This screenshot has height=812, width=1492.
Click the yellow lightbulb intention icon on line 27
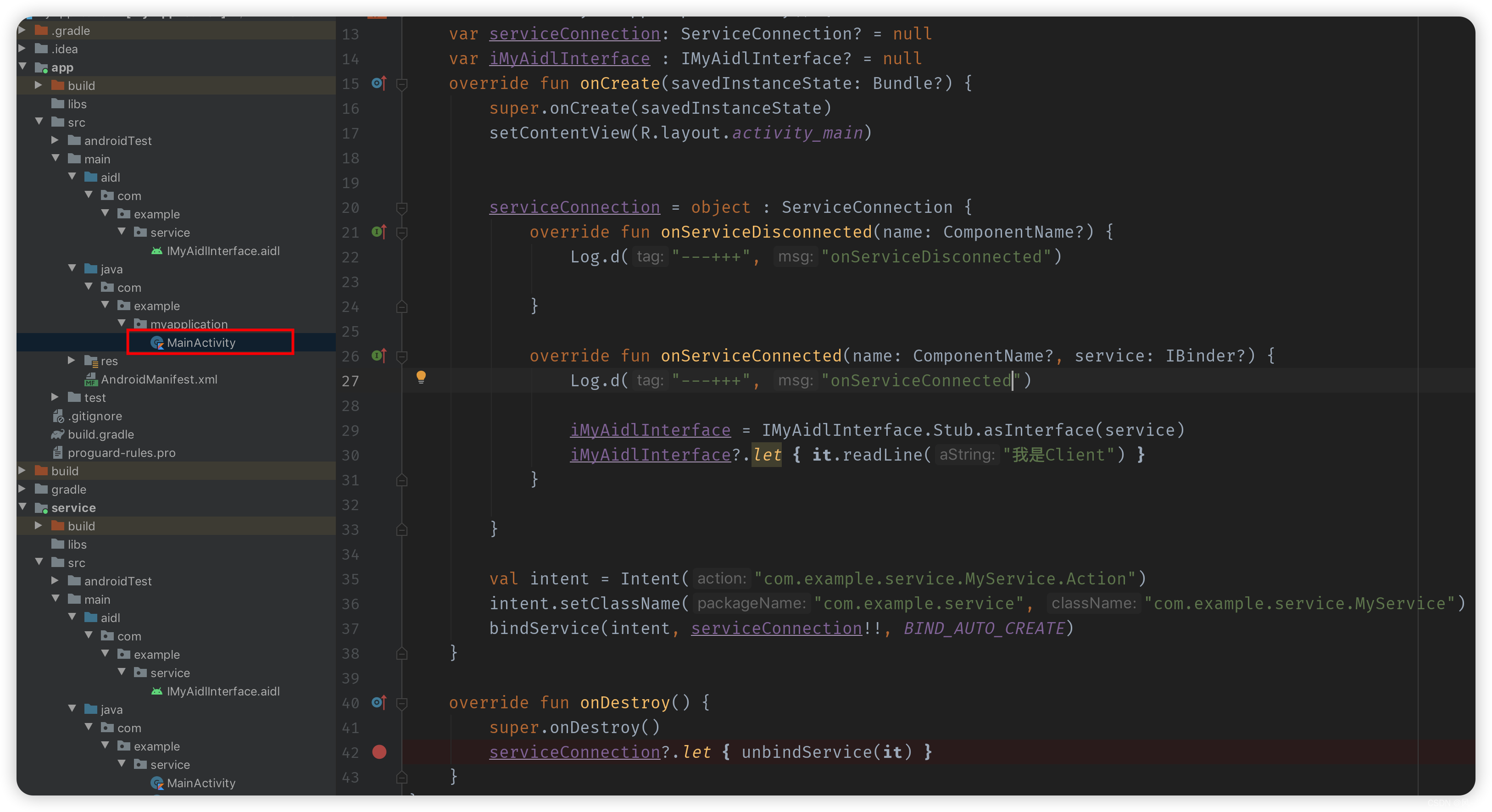pyautogui.click(x=421, y=378)
